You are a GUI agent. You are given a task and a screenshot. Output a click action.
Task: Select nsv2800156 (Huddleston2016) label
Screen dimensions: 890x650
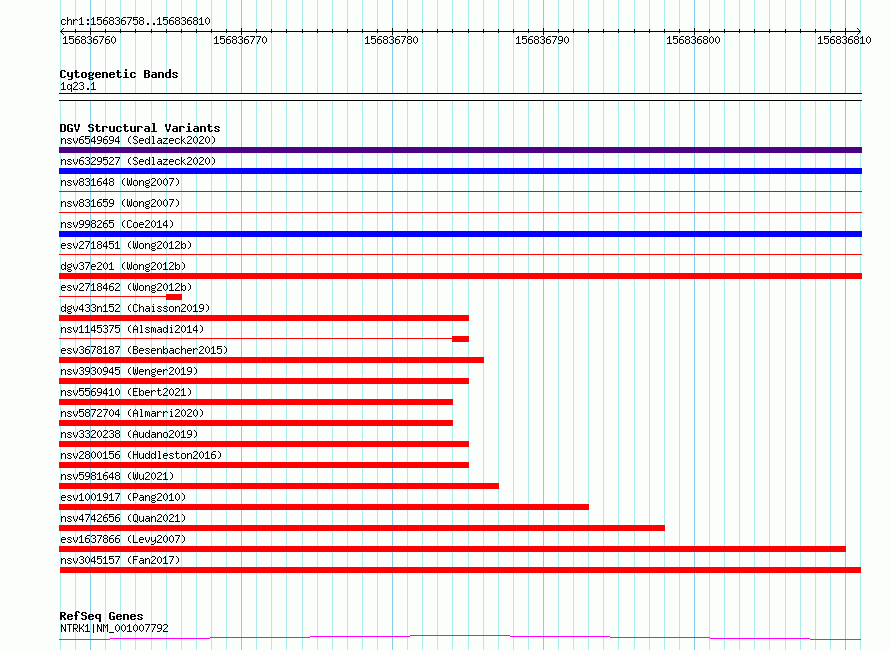point(141,455)
